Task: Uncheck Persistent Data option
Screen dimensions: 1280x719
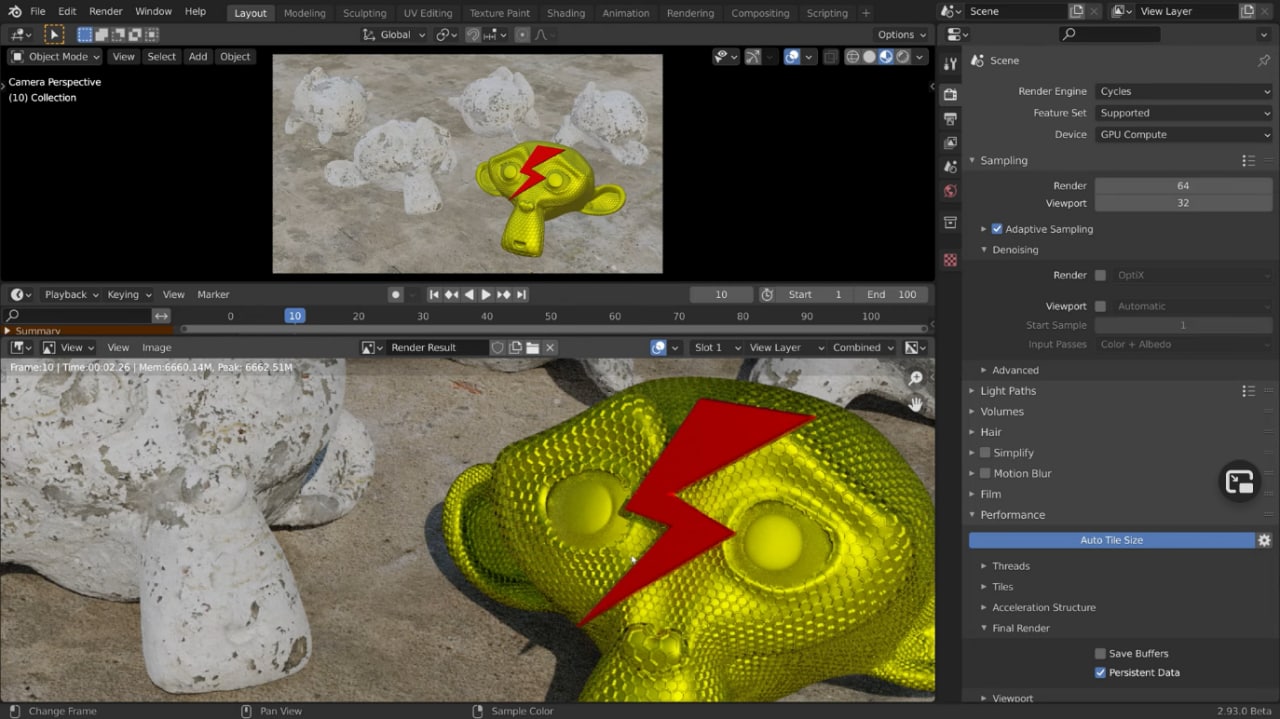Action: 1100,673
